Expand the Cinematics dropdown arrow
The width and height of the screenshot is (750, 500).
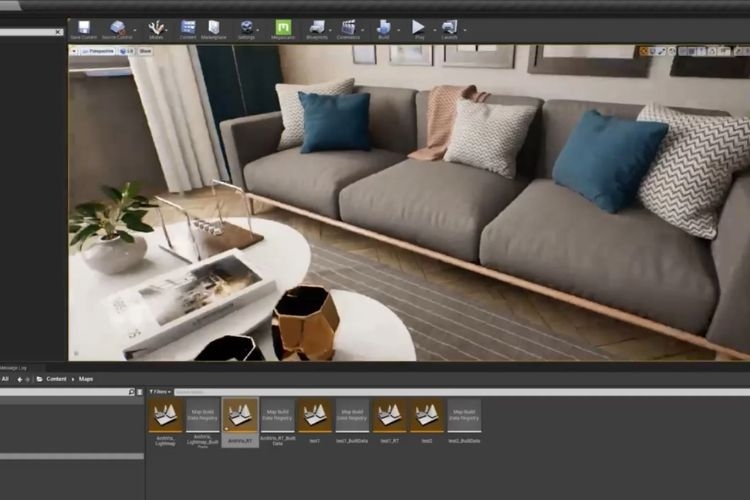pos(363,30)
